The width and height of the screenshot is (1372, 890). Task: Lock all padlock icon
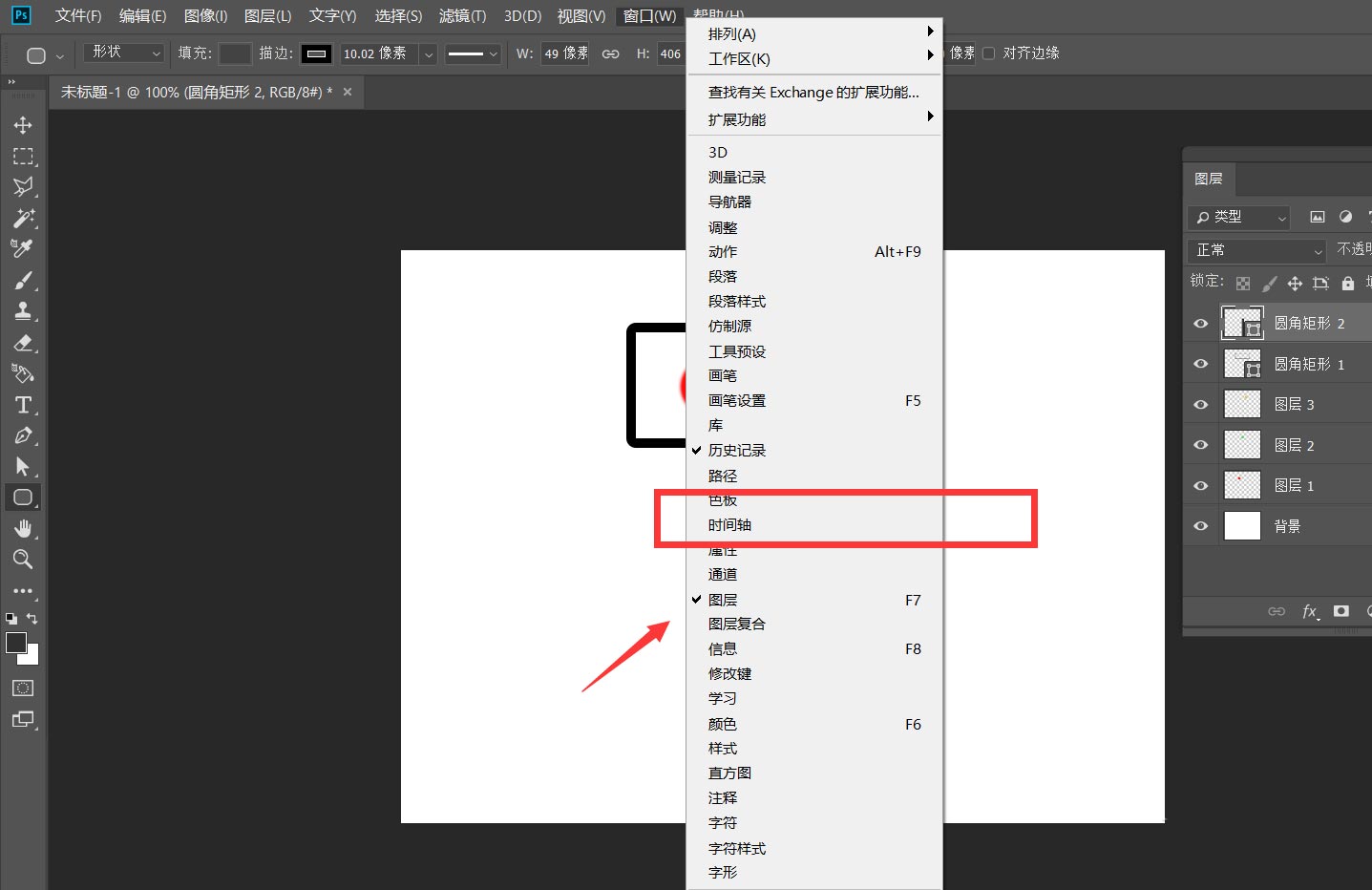[x=1347, y=284]
